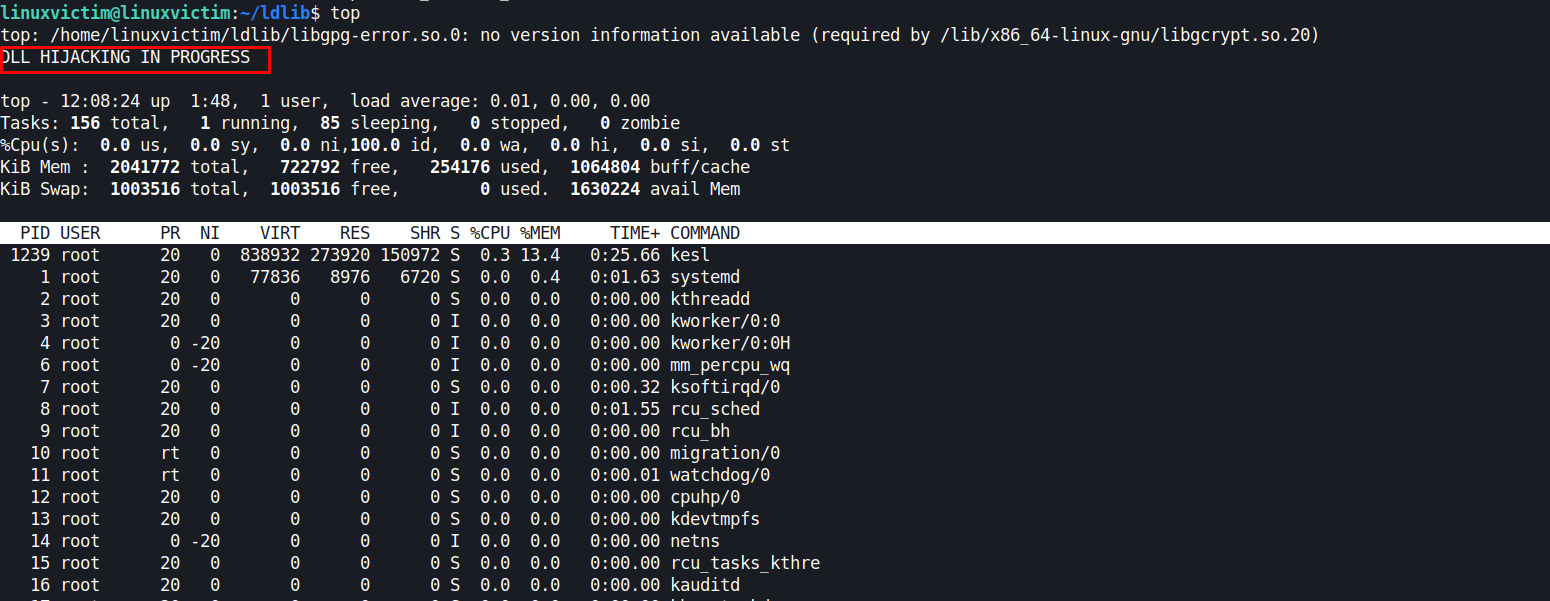Click the PID column header
This screenshot has width=1550, height=601.
pyautogui.click(x=34, y=232)
